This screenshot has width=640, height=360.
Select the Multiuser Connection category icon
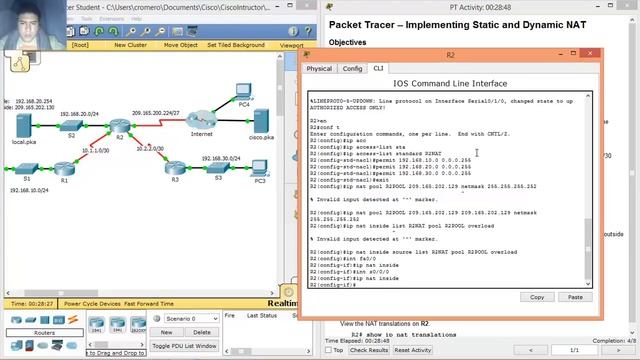[x=71, y=346]
